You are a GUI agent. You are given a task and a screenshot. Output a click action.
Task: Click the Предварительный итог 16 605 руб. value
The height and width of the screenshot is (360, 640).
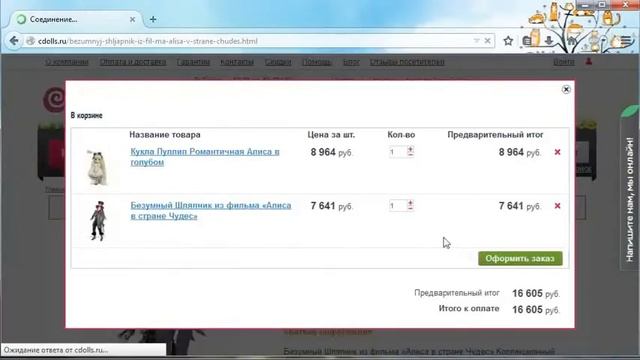coord(536,293)
